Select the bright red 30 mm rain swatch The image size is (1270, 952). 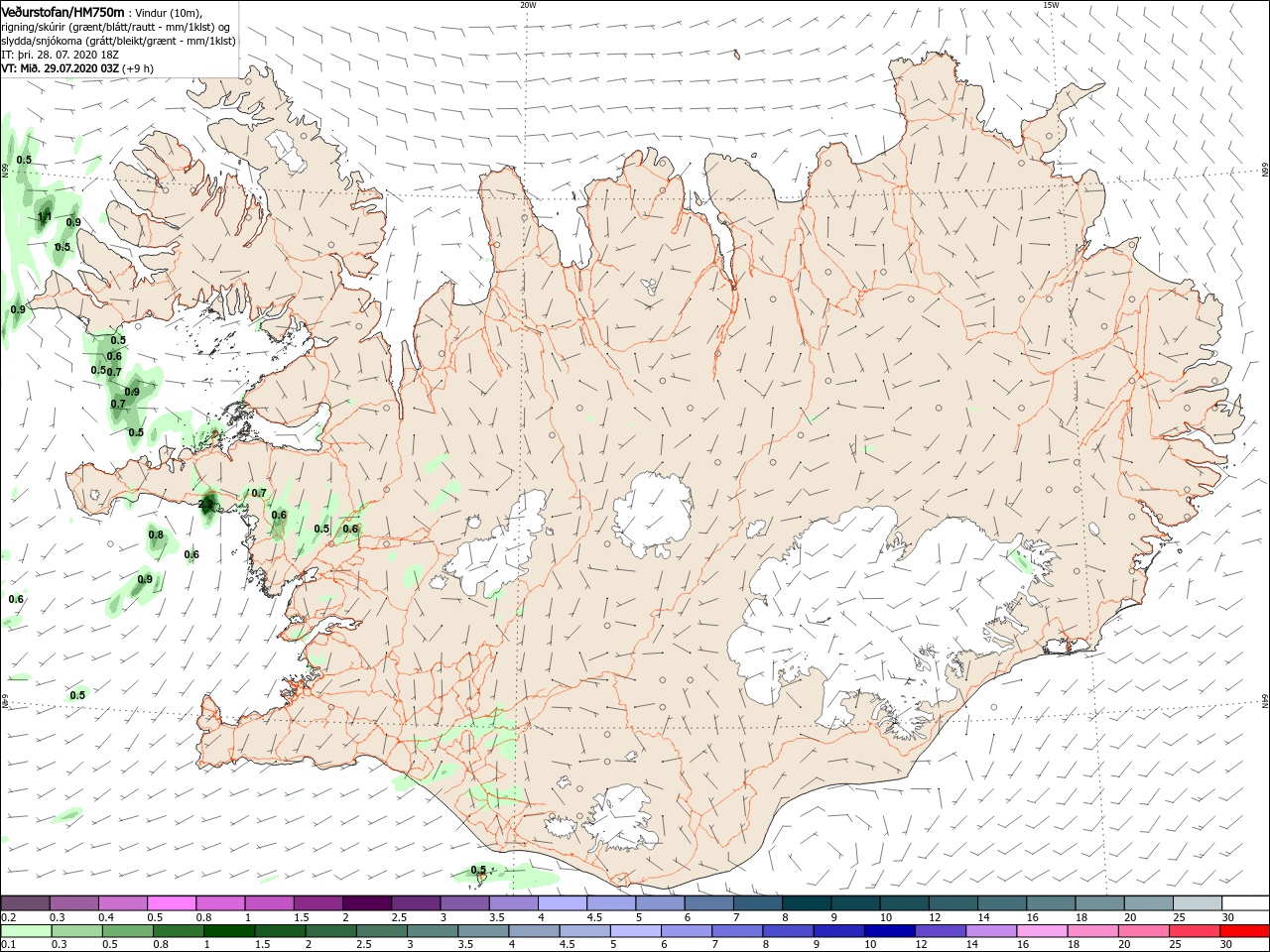point(1243,931)
